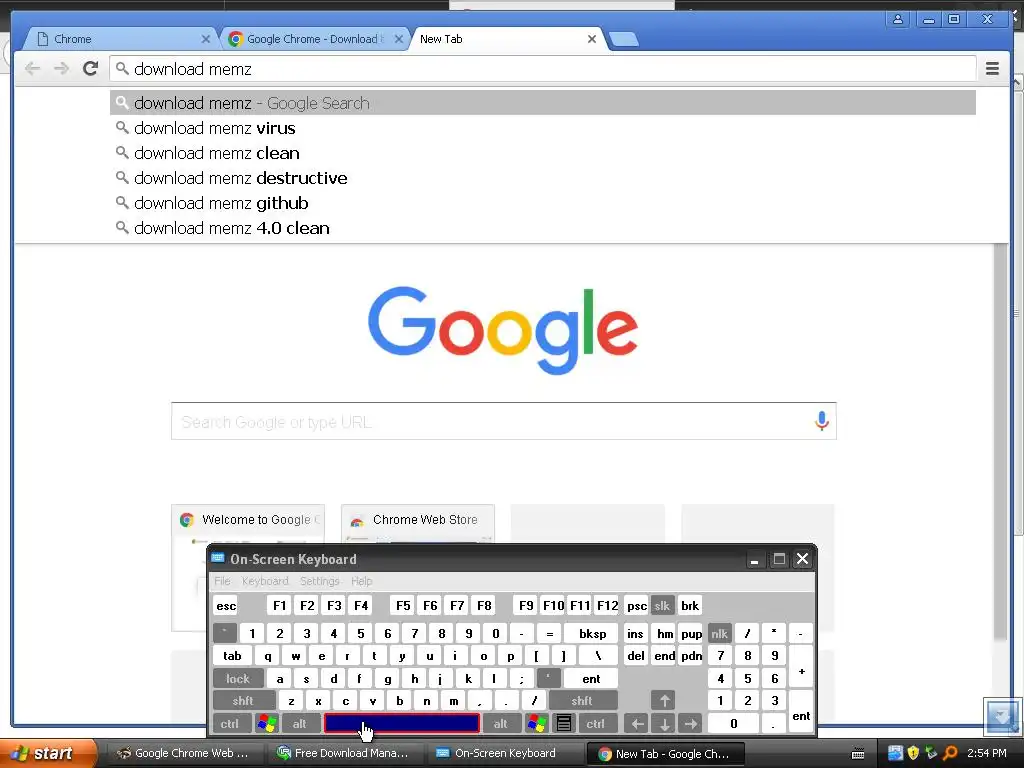The image size is (1024, 768).
Task: Open the On-Screen Keyboard Settings menu
Action: pyautogui.click(x=319, y=581)
